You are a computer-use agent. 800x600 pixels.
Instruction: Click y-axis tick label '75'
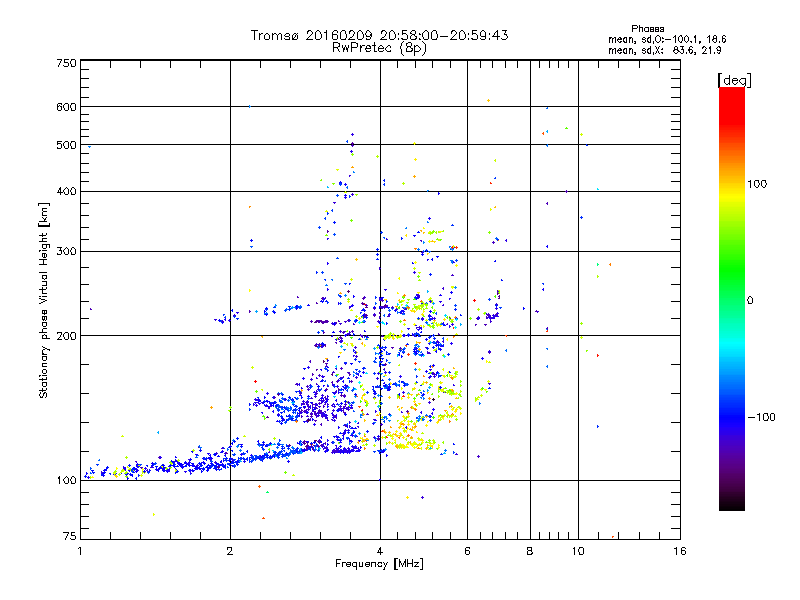pyautogui.click(x=70, y=536)
